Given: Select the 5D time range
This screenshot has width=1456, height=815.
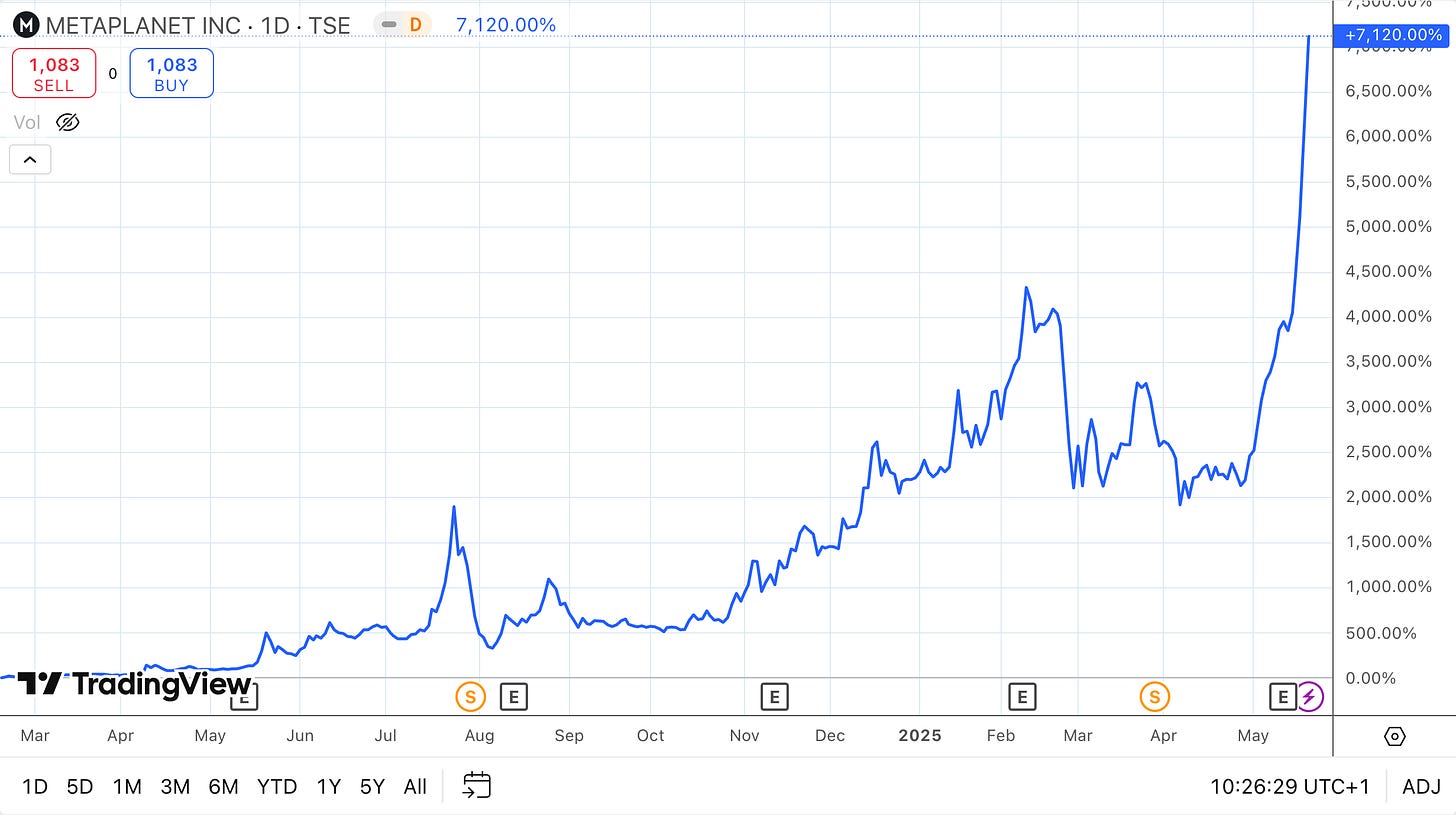Looking at the screenshot, I should click(80, 787).
